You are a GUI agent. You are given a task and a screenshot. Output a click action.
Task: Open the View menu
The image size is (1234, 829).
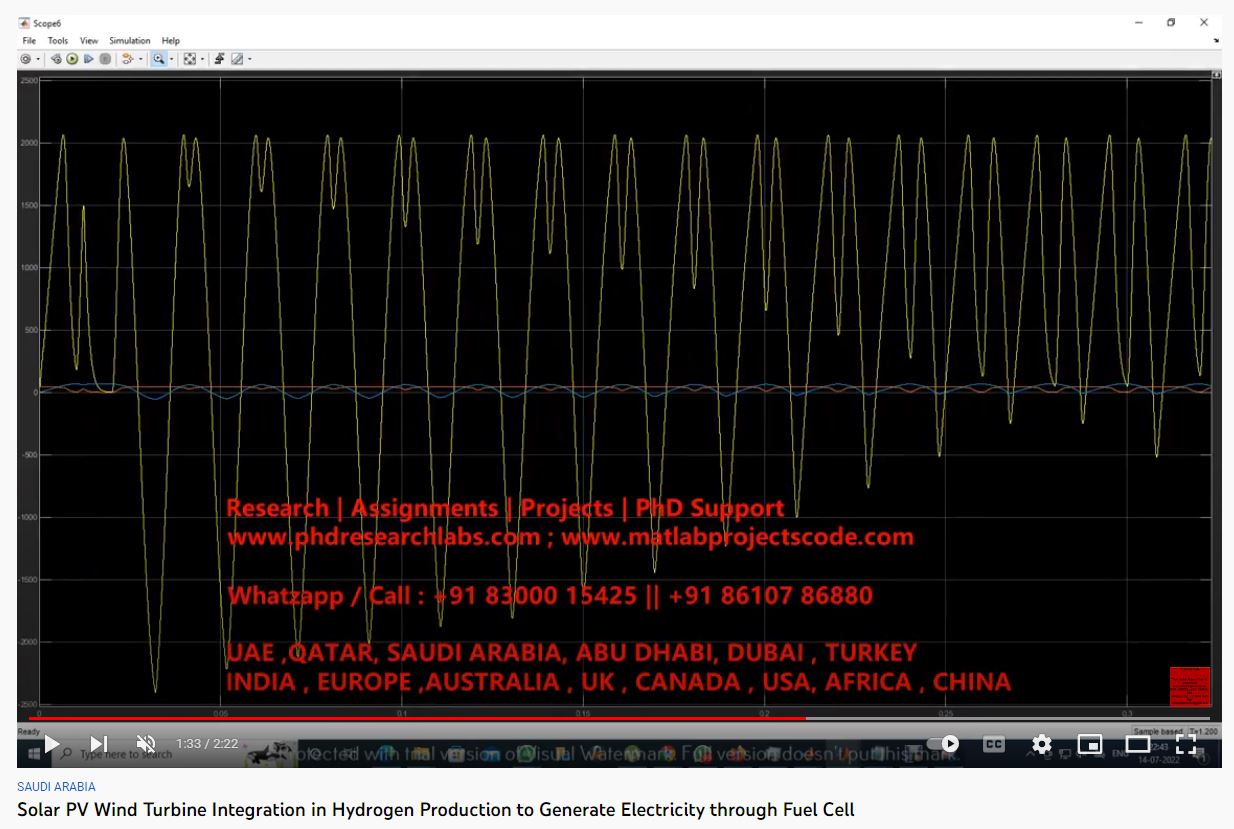click(89, 41)
